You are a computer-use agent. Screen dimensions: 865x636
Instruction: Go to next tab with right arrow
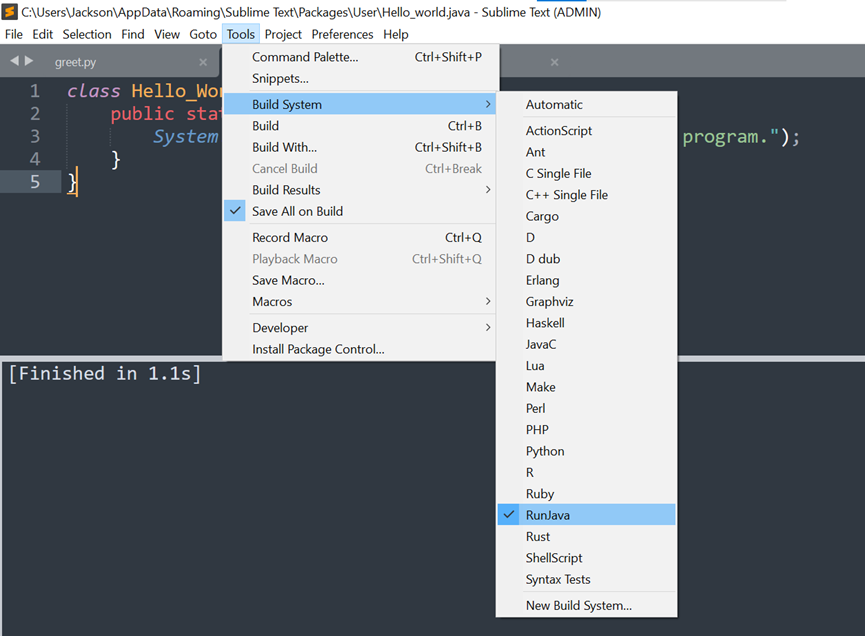pos(29,61)
